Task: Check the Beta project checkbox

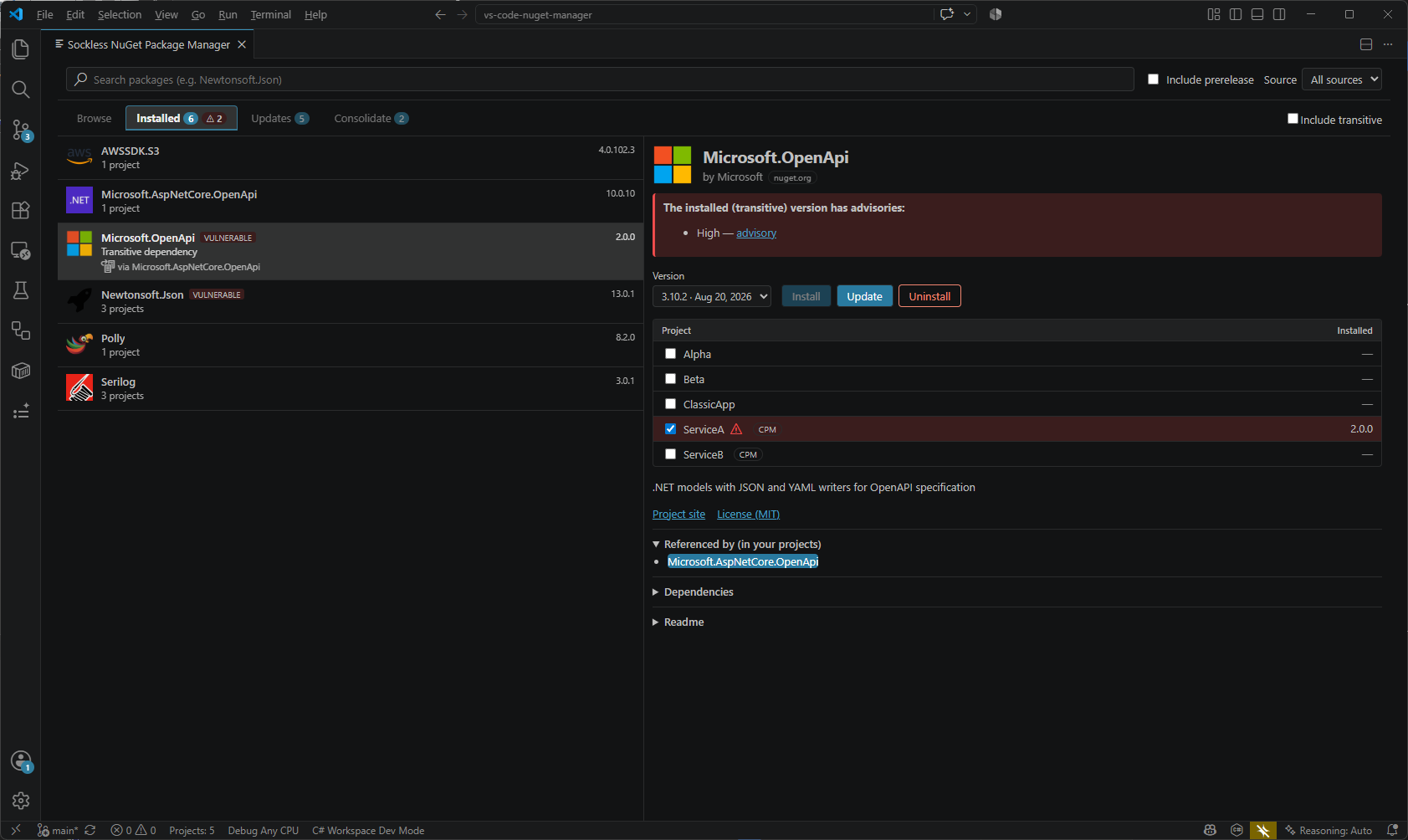Action: tap(670, 379)
